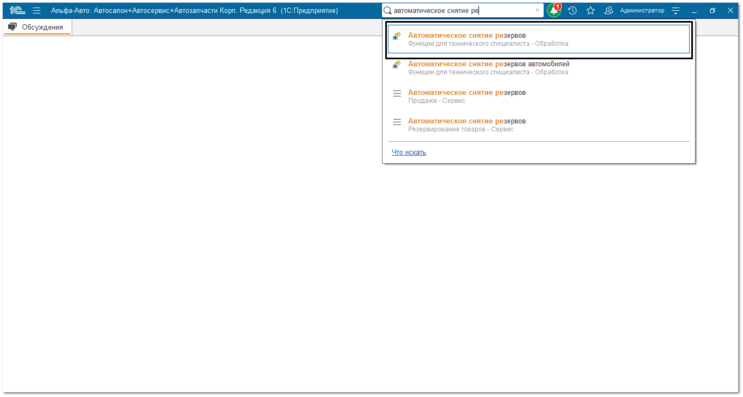Click the user profile icon near Администратор

pyautogui.click(x=608, y=10)
